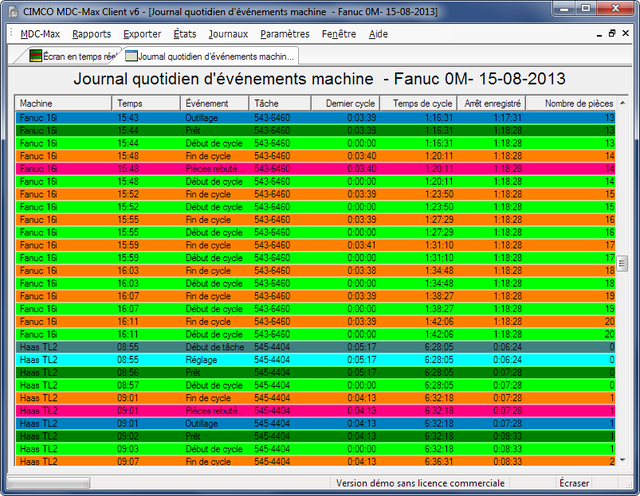
Task: Select the Haas TL2 Outillage row at 09:01
Action: pyautogui.click(x=316, y=423)
